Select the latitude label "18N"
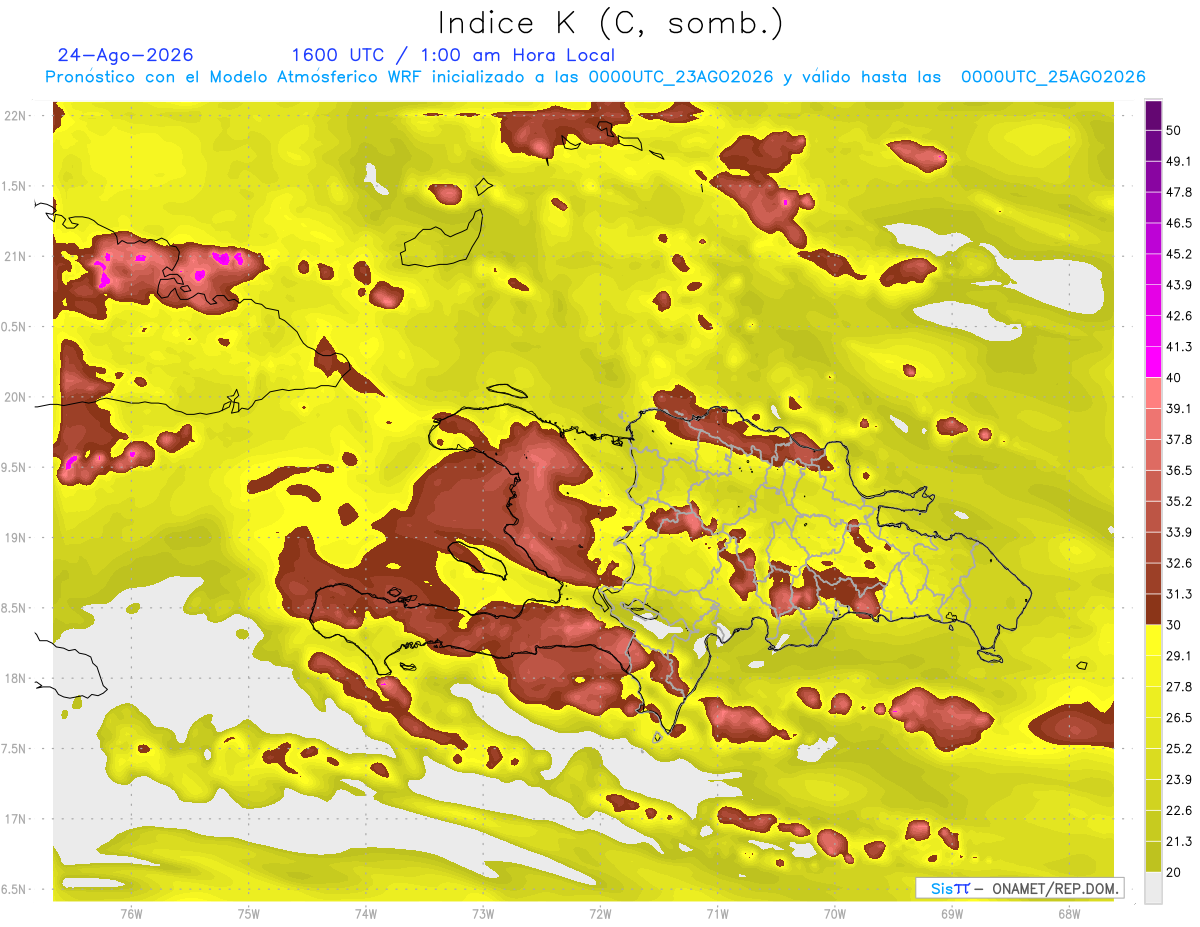The height and width of the screenshot is (927, 1200). coord(16,679)
